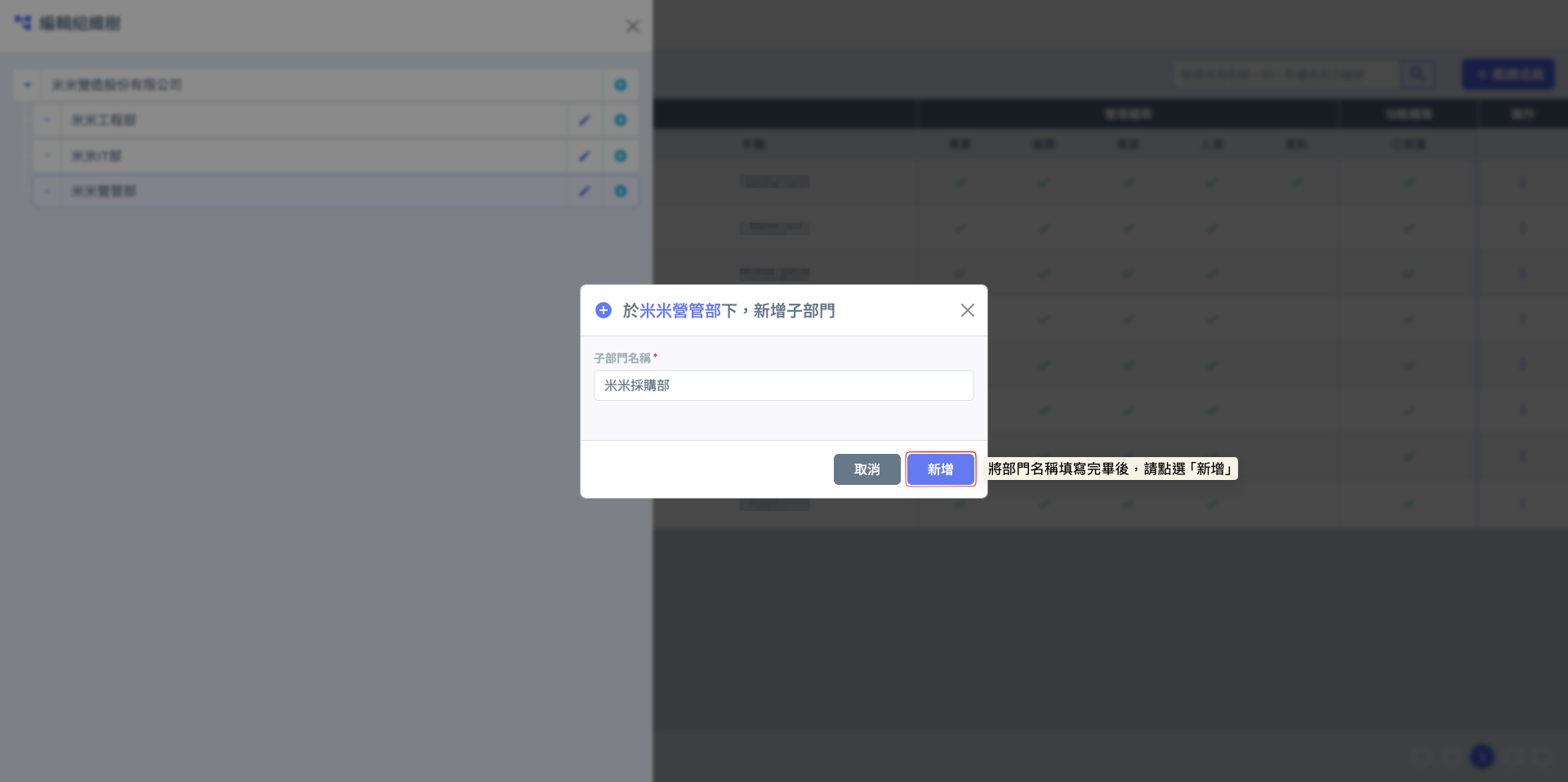Image resolution: width=1568 pixels, height=782 pixels.
Task: Edit 米米營管部 using its pencil icon
Action: pos(585,191)
